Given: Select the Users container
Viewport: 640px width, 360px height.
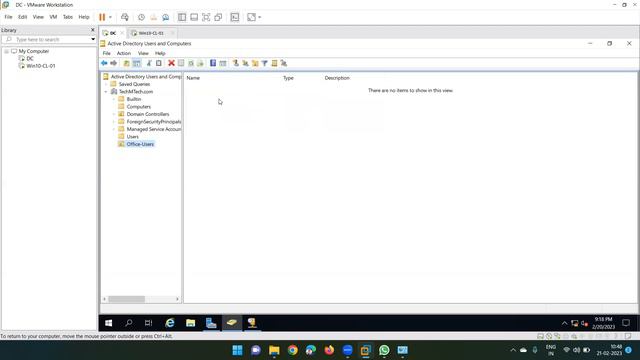Looking at the screenshot, I should coord(132,137).
